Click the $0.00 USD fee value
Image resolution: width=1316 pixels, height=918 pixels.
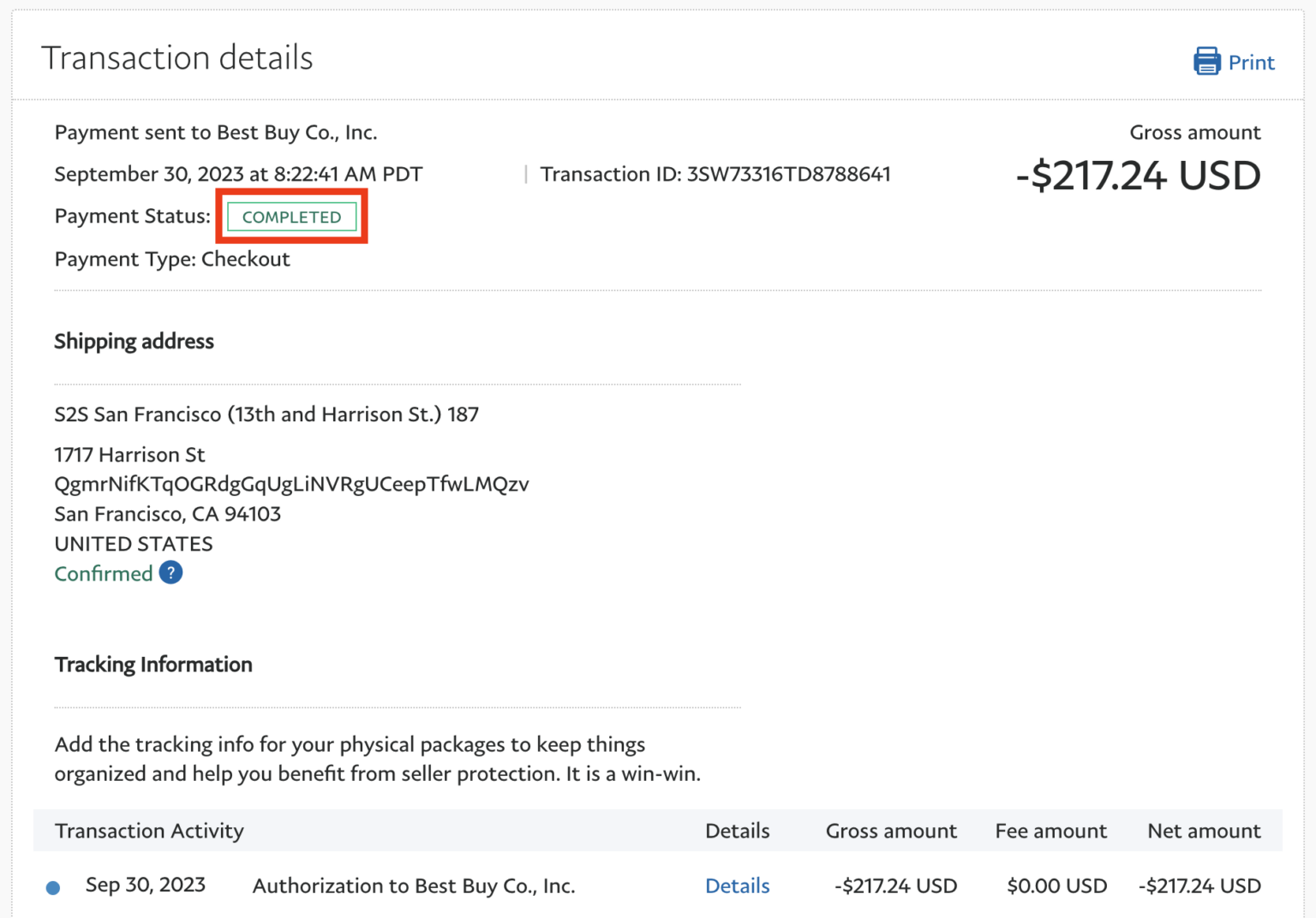pos(1056,885)
